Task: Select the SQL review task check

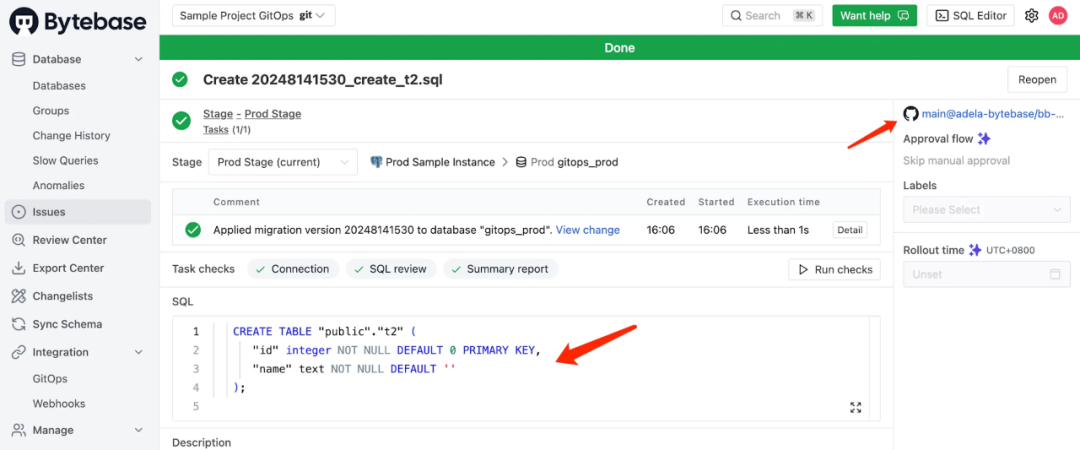Action: click(x=391, y=269)
